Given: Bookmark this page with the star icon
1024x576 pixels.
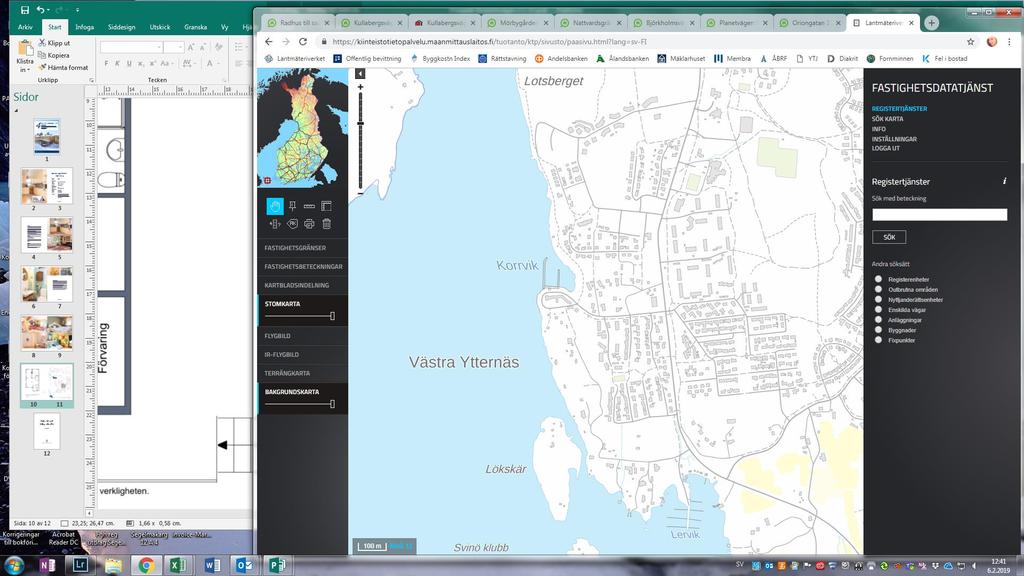Looking at the screenshot, I should (970, 41).
